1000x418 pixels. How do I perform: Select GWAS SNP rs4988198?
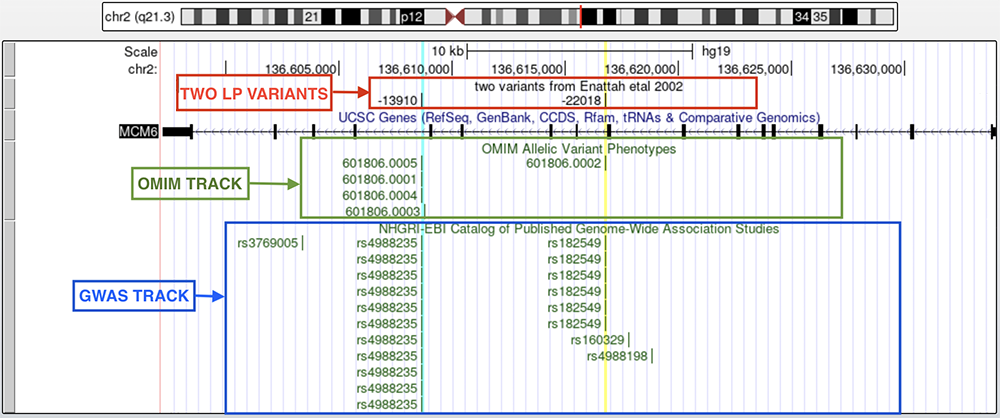pos(619,356)
